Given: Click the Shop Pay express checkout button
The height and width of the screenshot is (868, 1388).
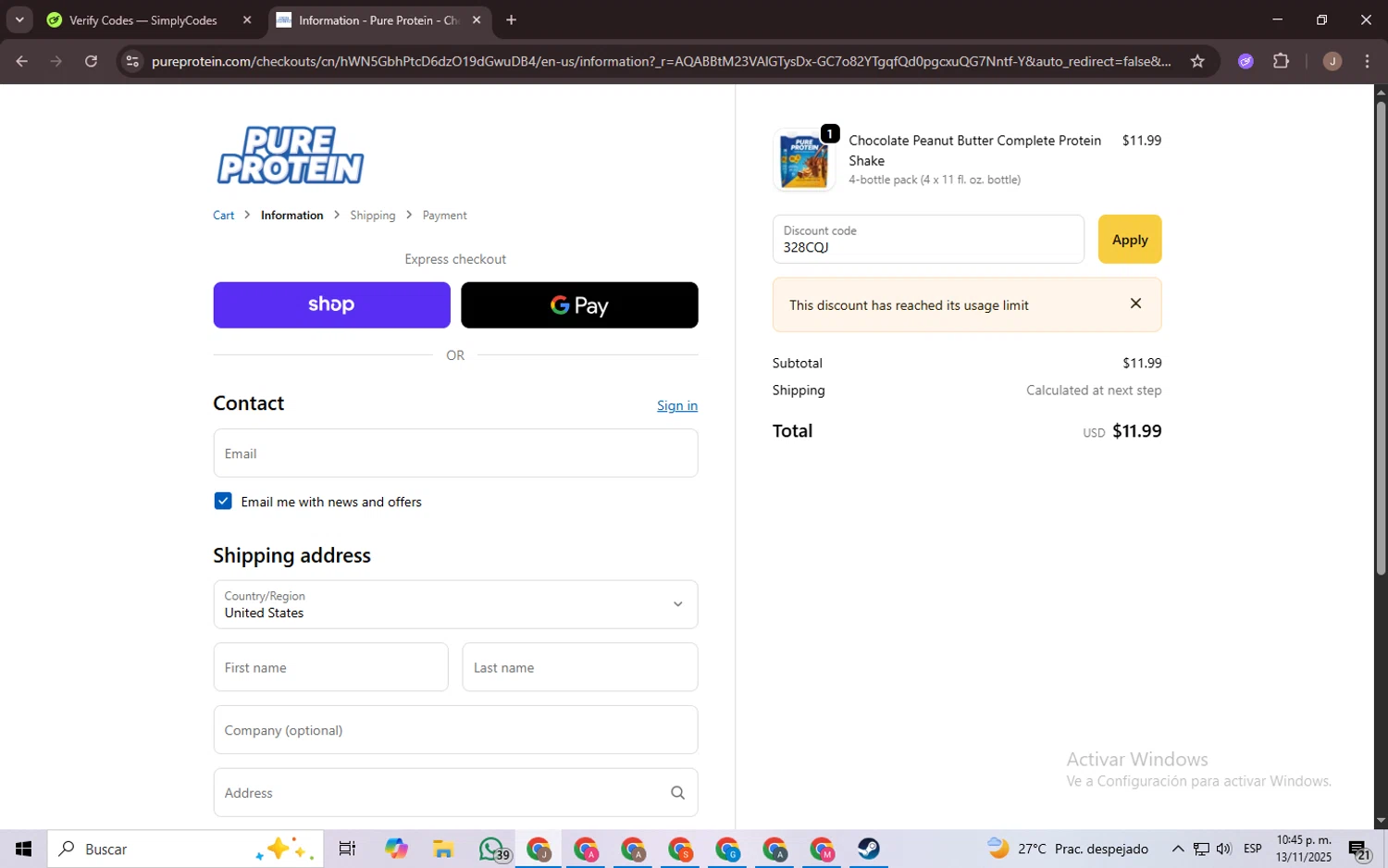Looking at the screenshot, I should point(331,304).
